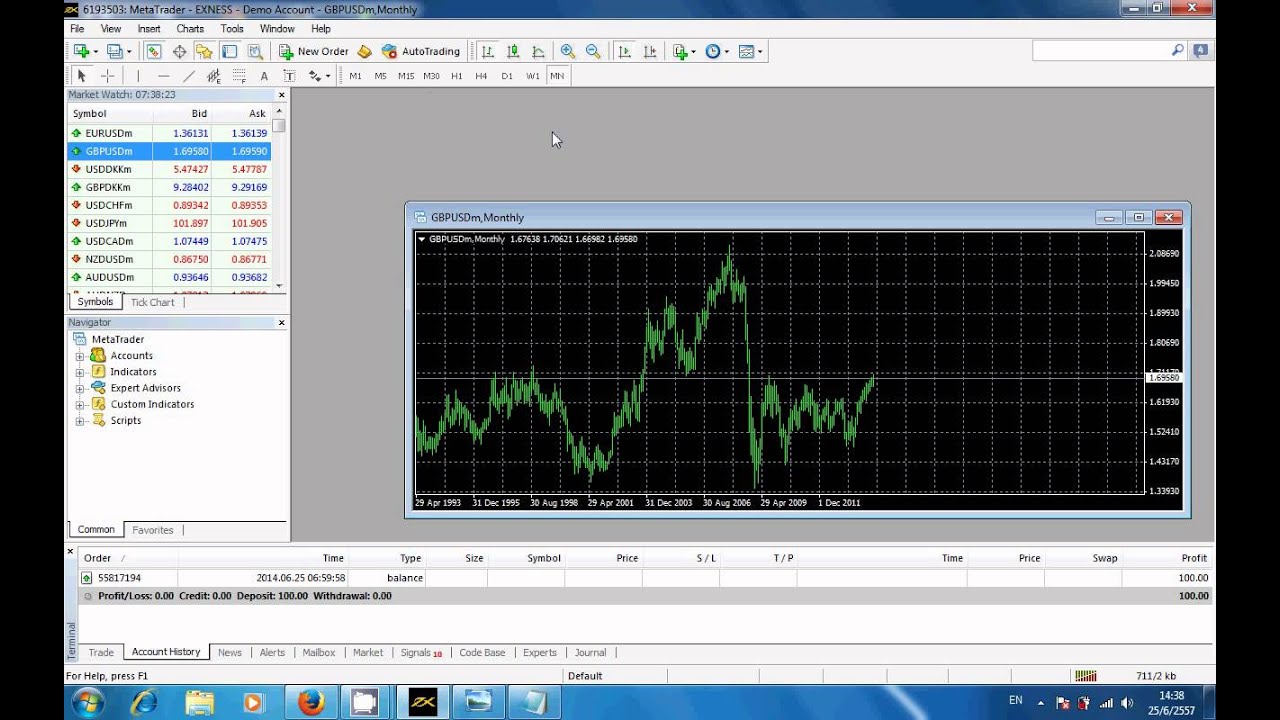Select the Cursor arrow tool
The height and width of the screenshot is (720, 1280).
(82, 76)
